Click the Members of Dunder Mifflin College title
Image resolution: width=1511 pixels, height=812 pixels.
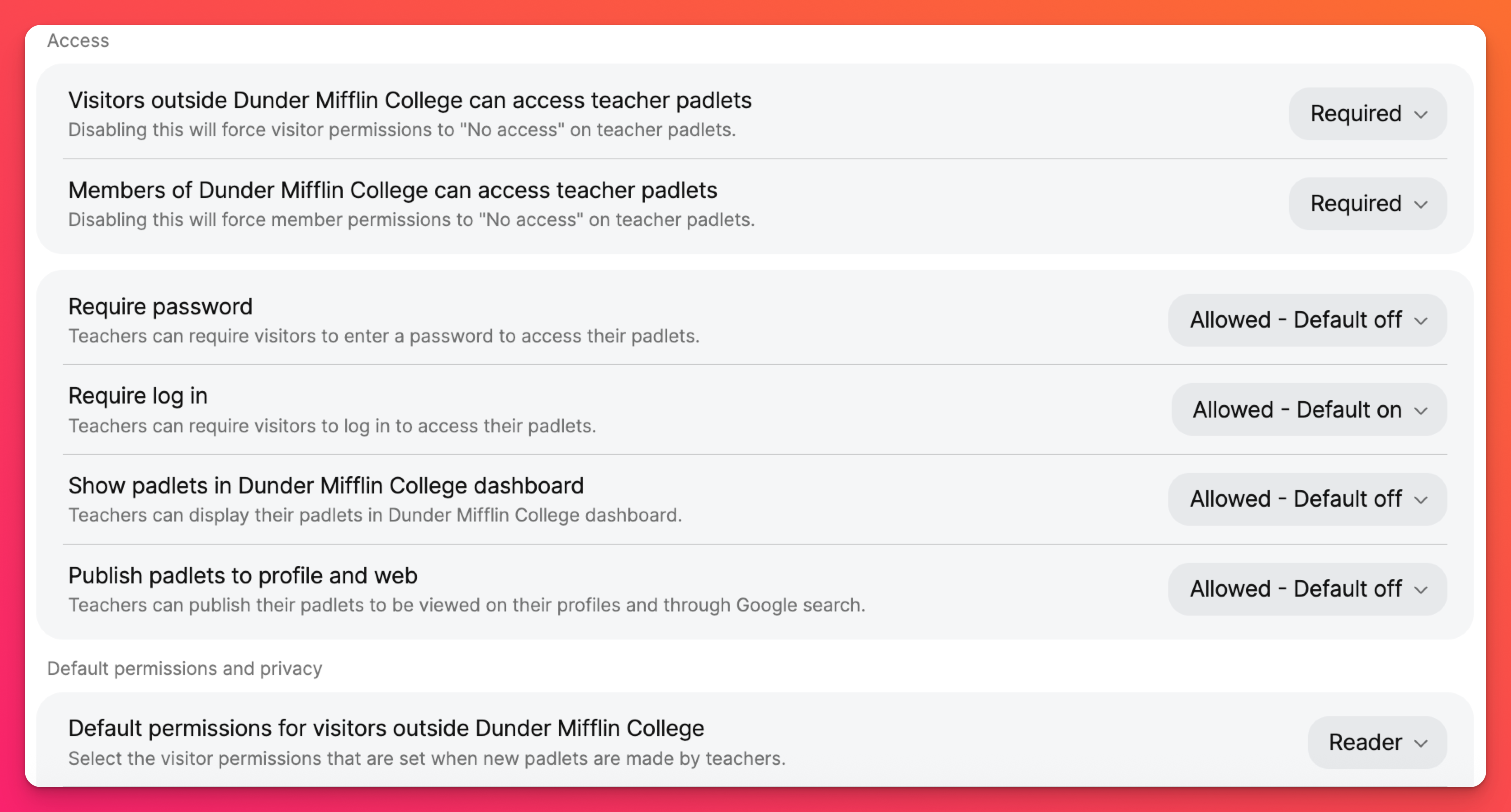[393, 191]
